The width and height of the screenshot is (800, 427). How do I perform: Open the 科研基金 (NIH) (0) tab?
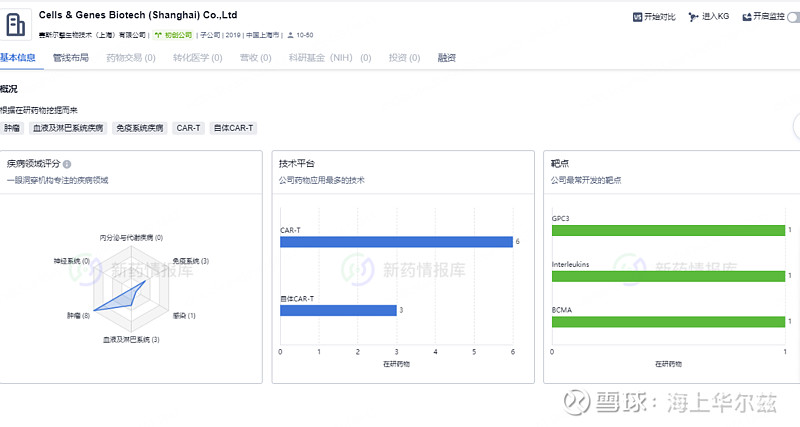(x=330, y=58)
